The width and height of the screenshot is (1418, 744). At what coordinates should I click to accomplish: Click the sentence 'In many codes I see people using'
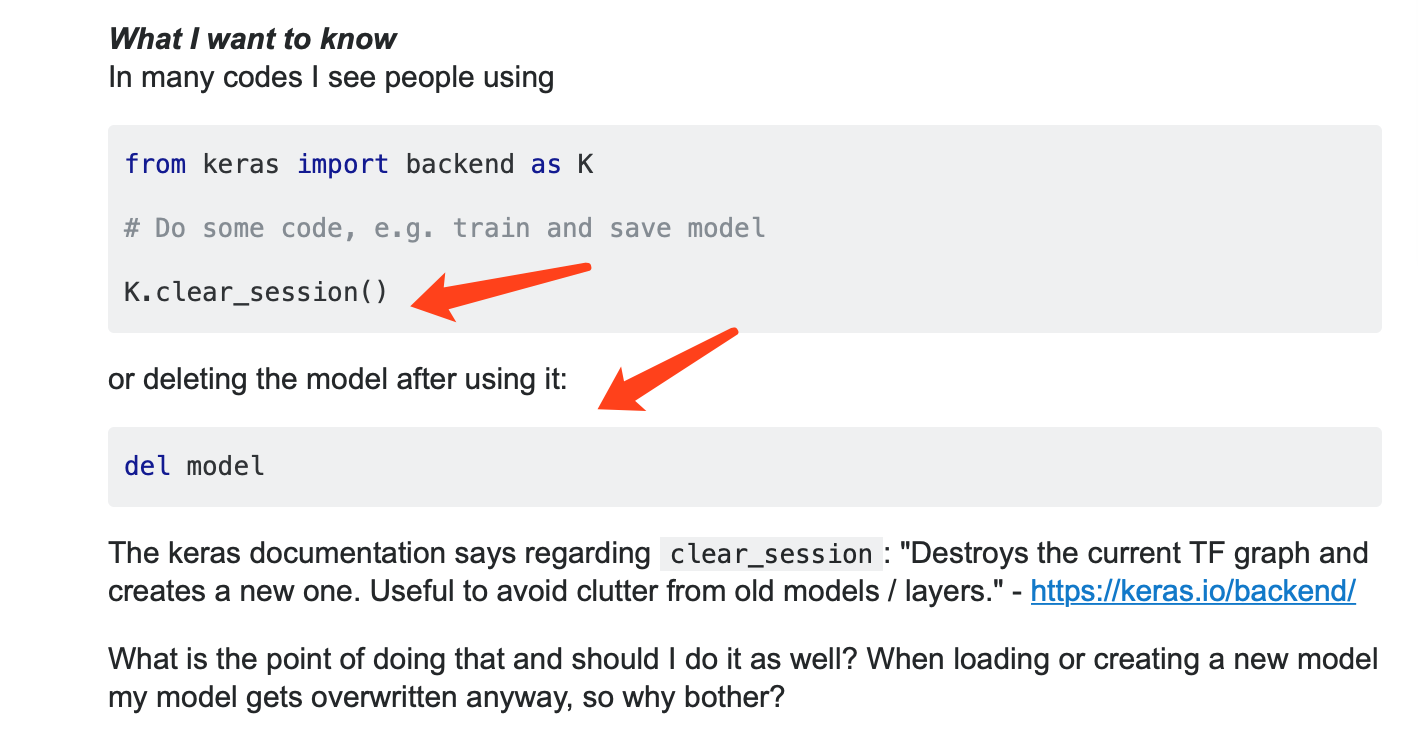331,77
